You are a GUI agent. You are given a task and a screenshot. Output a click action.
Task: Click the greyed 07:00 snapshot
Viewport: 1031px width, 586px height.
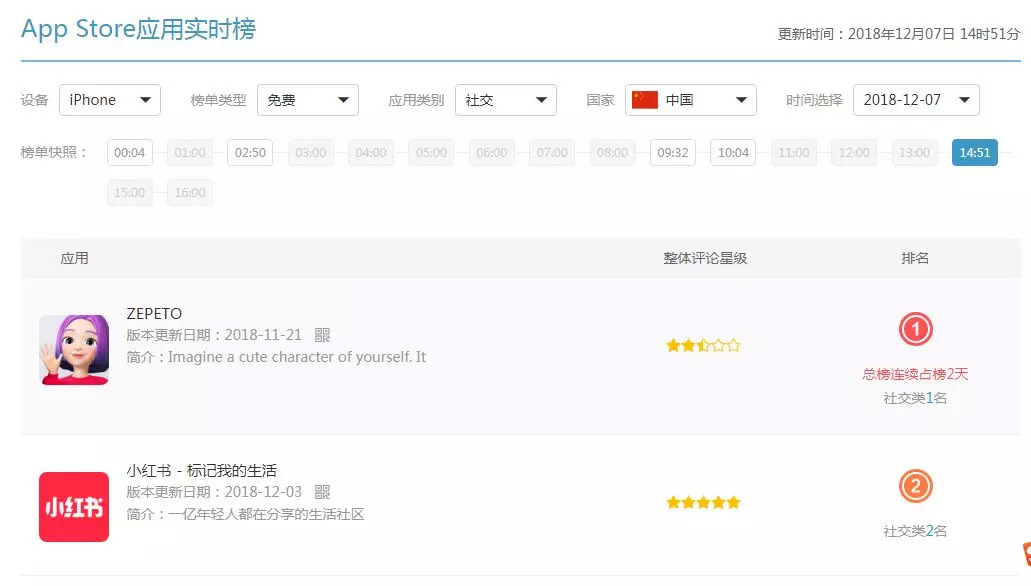552,153
